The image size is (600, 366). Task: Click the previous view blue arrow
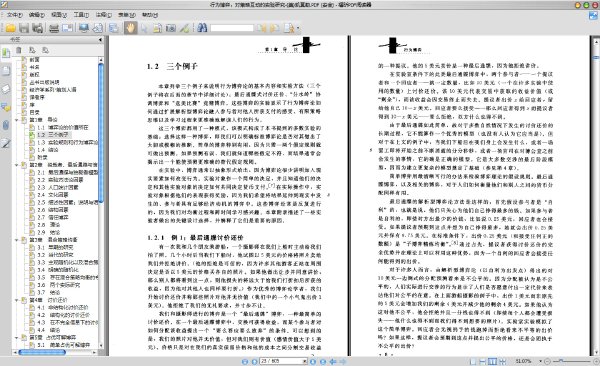pyautogui.click(x=333, y=361)
